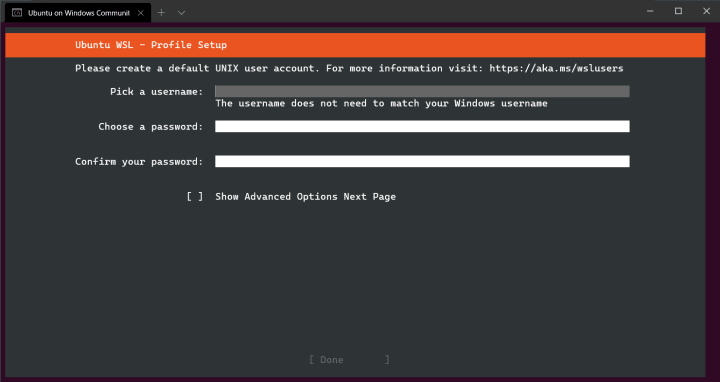Click the 'Confirm your password:' label
The width and height of the screenshot is (720, 382).
tap(139, 162)
